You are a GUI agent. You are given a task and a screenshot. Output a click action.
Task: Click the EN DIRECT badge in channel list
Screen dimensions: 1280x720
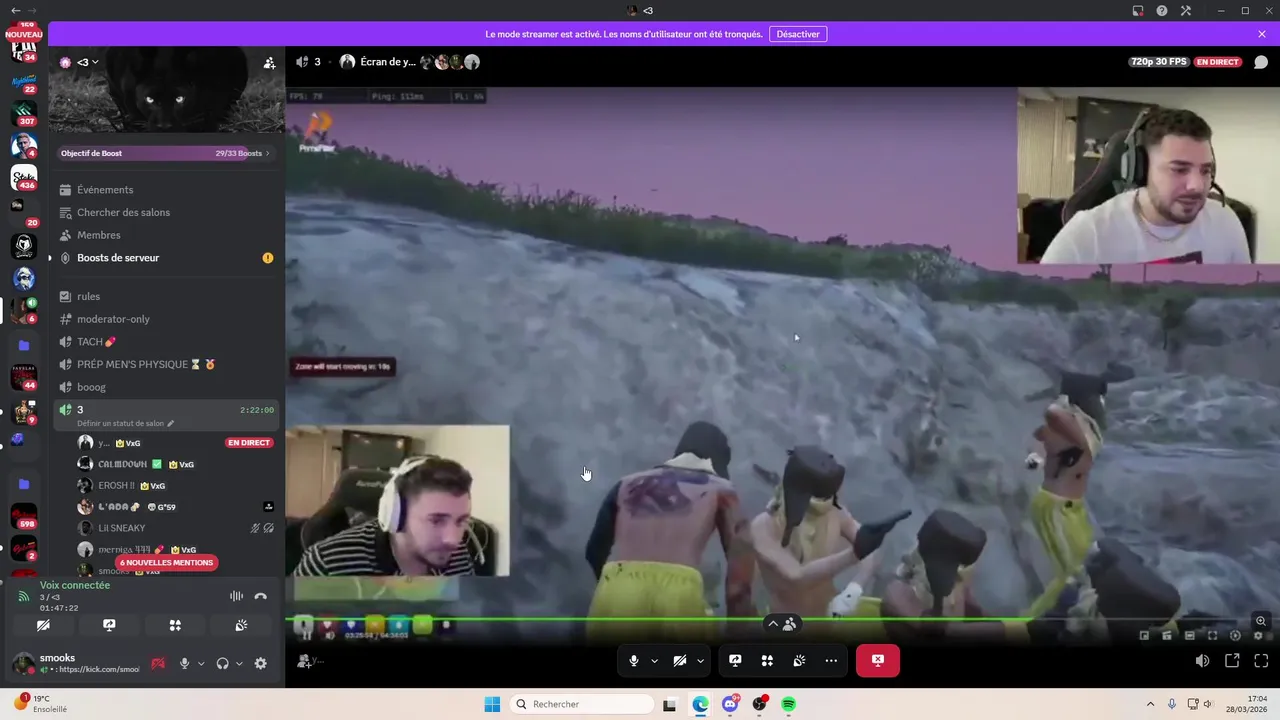tap(249, 442)
